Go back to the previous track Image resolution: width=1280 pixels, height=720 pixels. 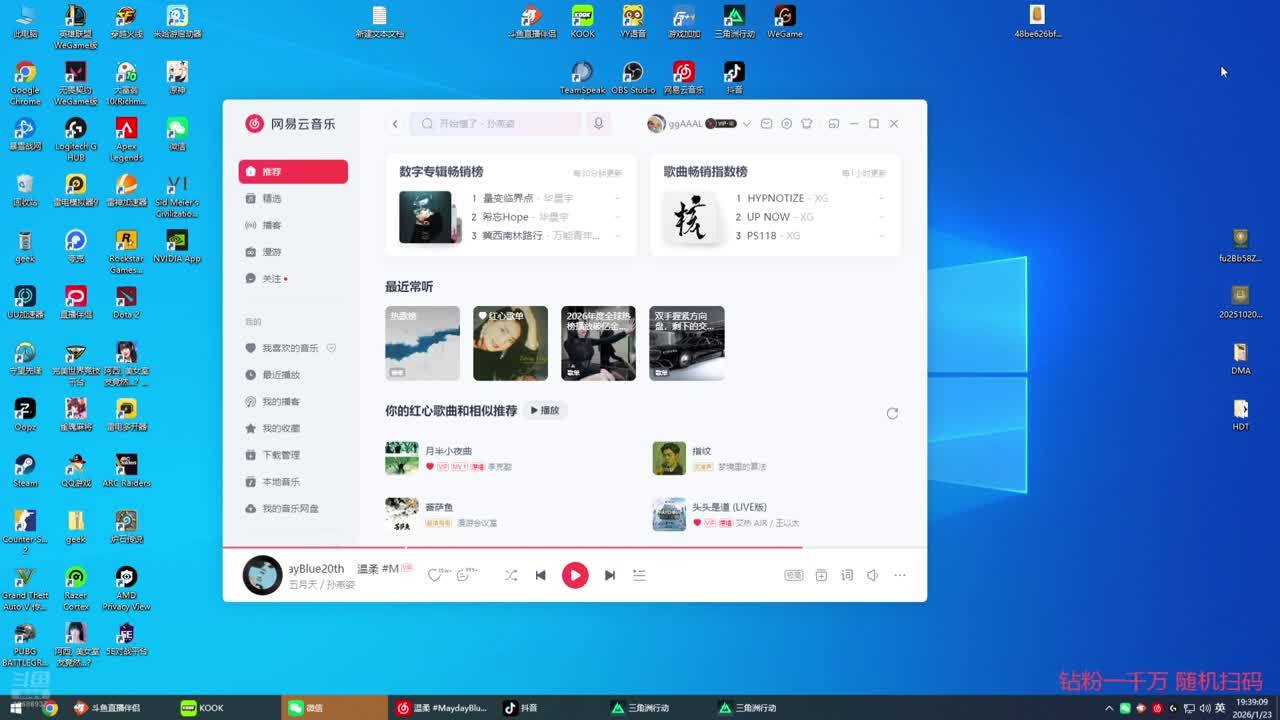pyautogui.click(x=540, y=576)
